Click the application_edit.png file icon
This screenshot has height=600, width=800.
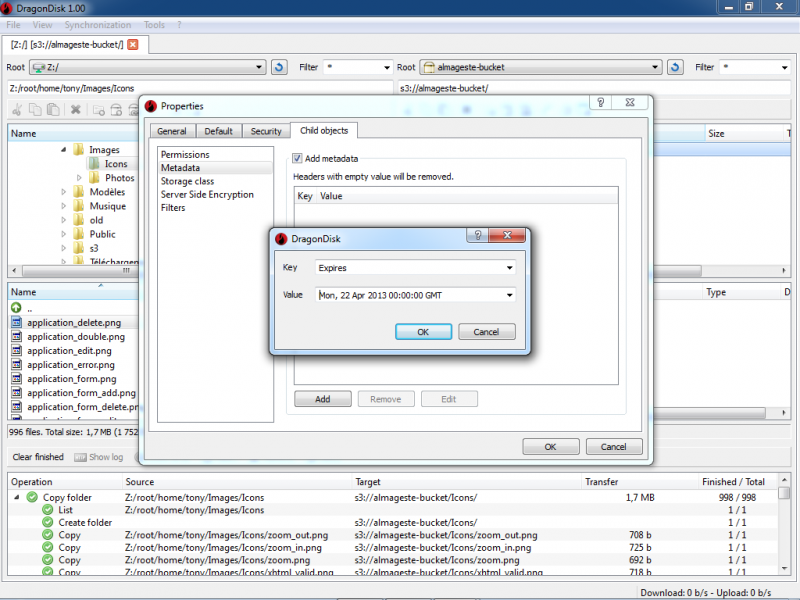pyautogui.click(x=16, y=351)
